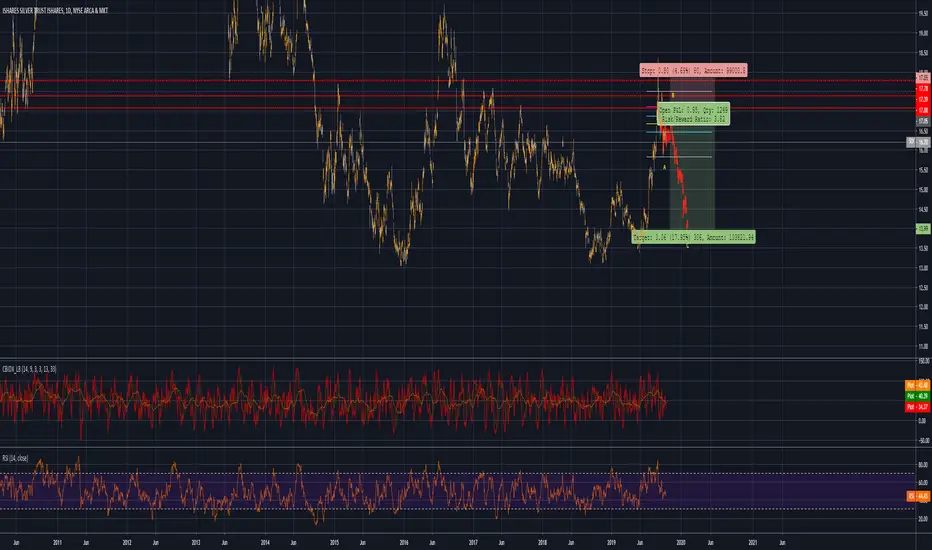The width and height of the screenshot is (932, 550).
Task: Select the CBIDX_LB indicator legend label
Action: click(29, 369)
